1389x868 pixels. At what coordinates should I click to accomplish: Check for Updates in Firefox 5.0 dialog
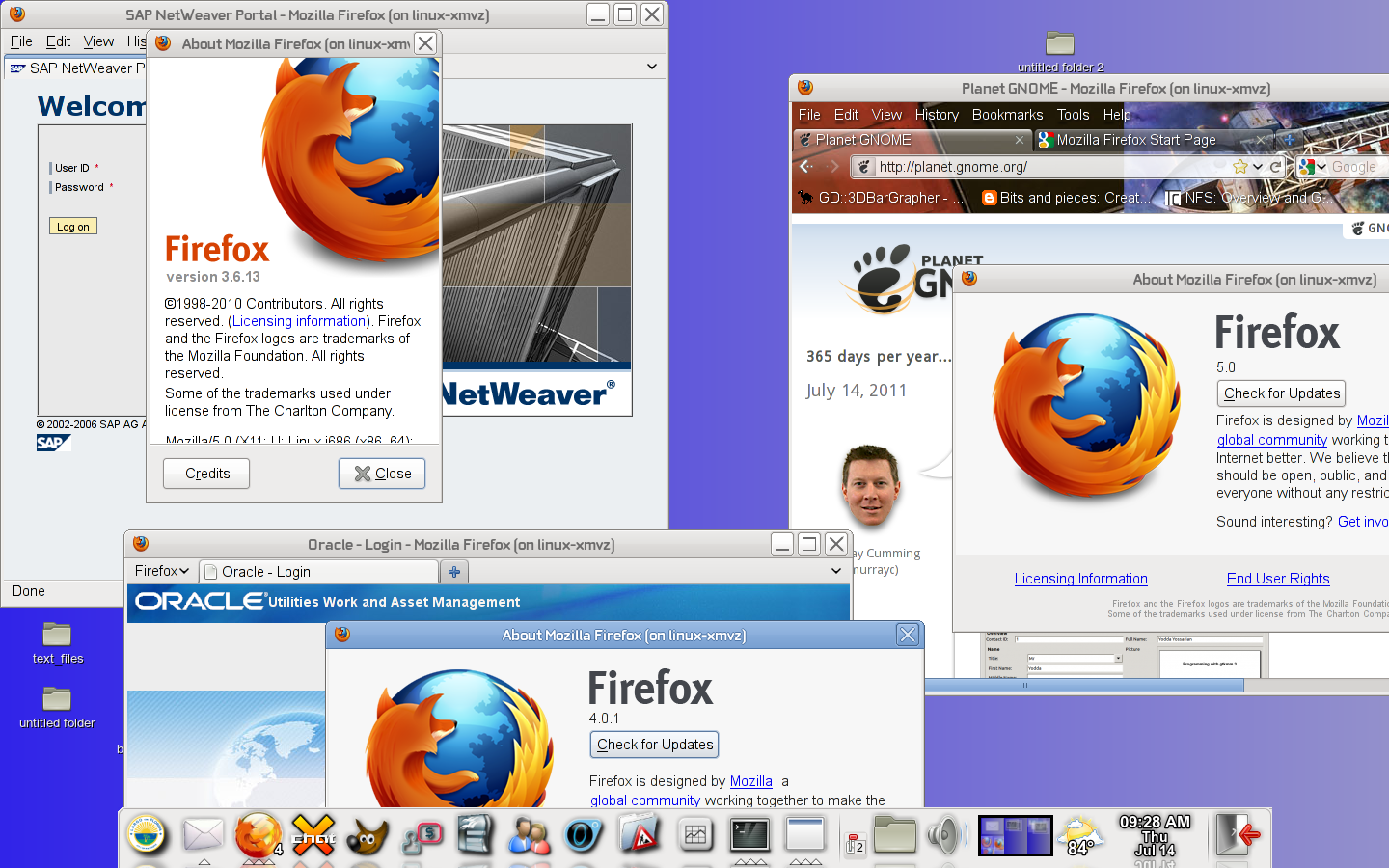click(x=1281, y=393)
